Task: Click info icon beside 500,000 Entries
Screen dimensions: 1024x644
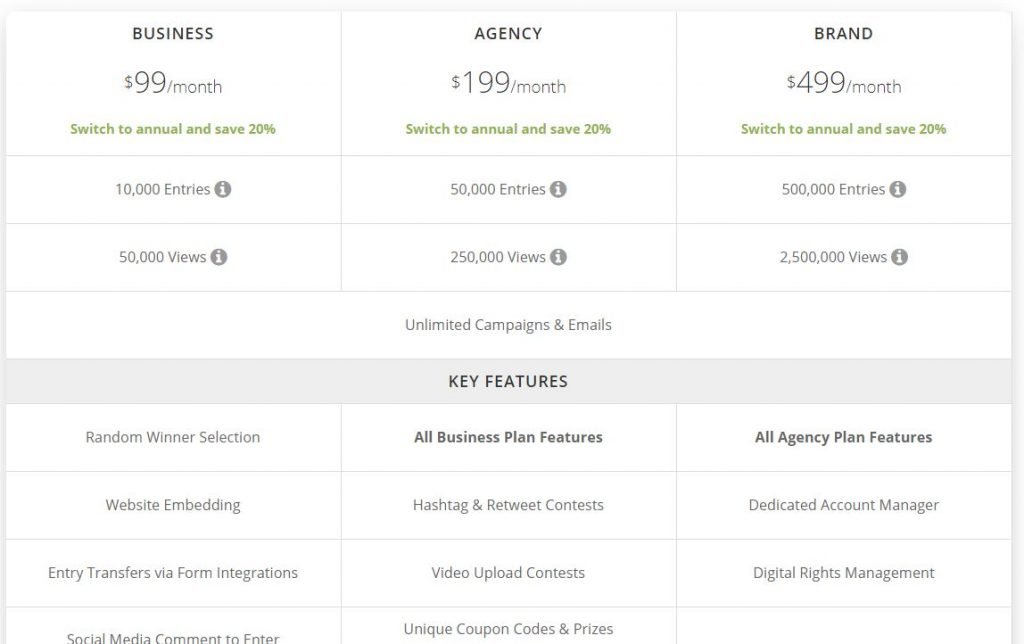Action: (x=897, y=189)
